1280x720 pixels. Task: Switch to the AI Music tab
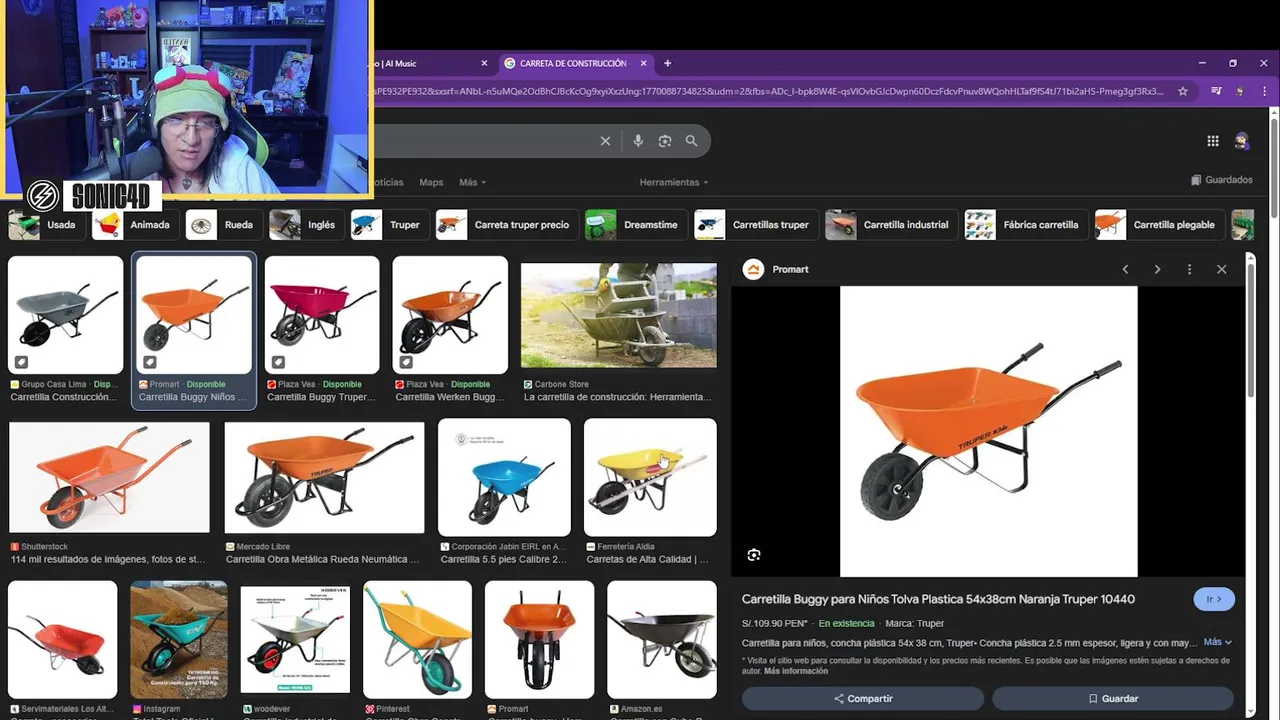pyautogui.click(x=425, y=63)
